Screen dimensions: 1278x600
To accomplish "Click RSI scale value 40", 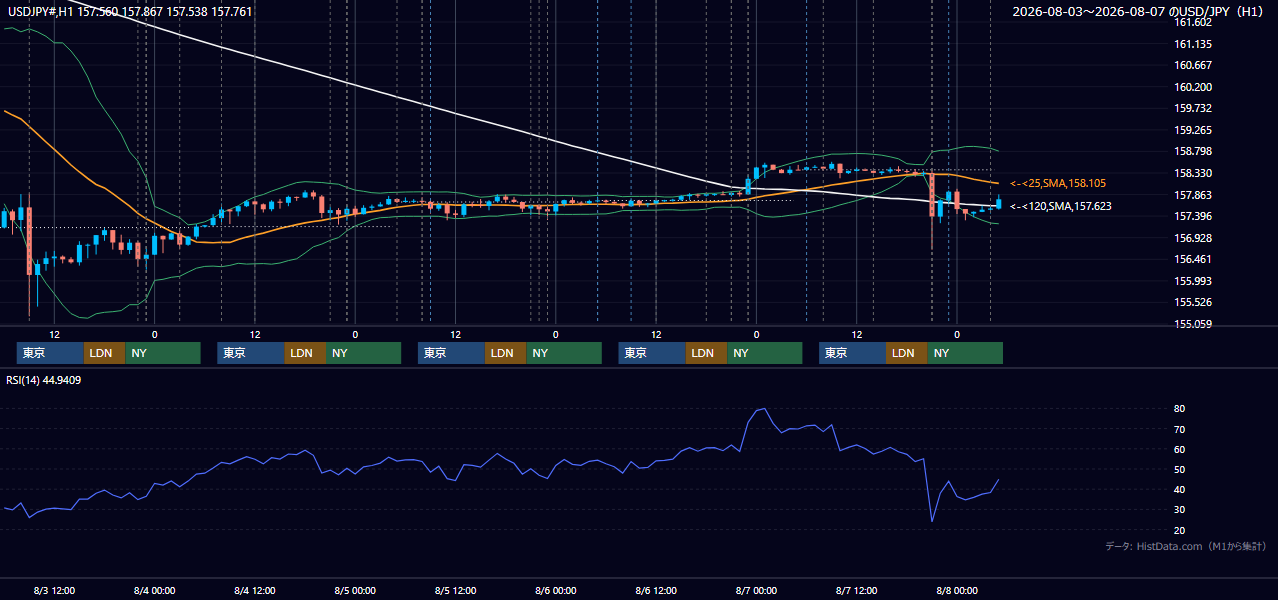I will (x=1179, y=489).
